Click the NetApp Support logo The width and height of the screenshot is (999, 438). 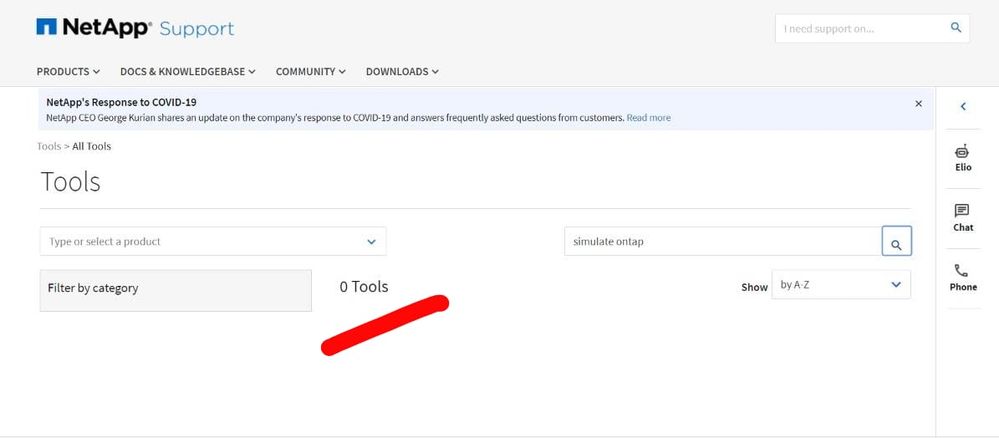tap(135, 28)
